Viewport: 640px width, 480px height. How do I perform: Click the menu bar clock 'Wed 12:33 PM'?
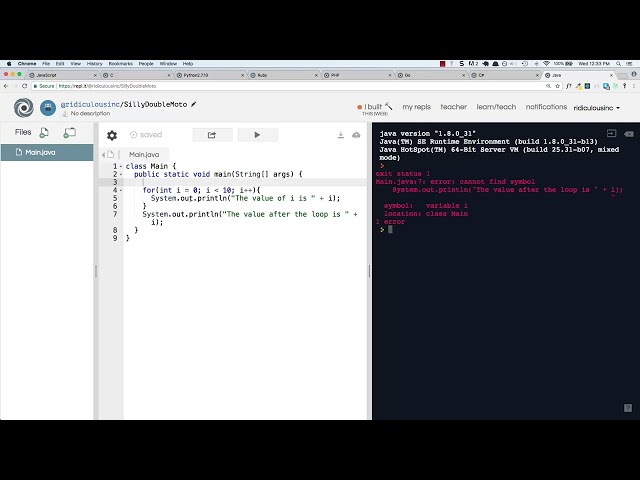[x=594, y=64]
